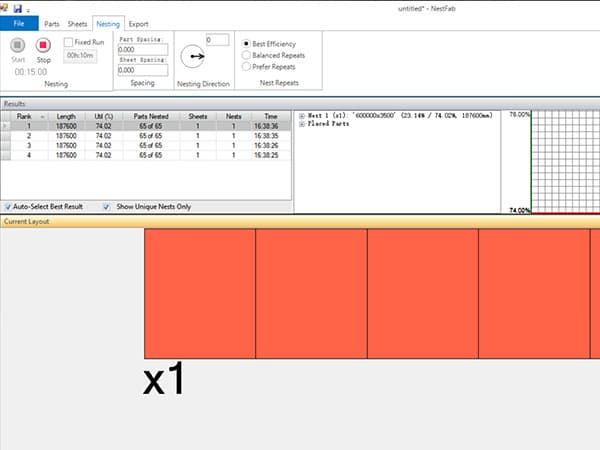Edit the Part Spacing field

[143, 49]
